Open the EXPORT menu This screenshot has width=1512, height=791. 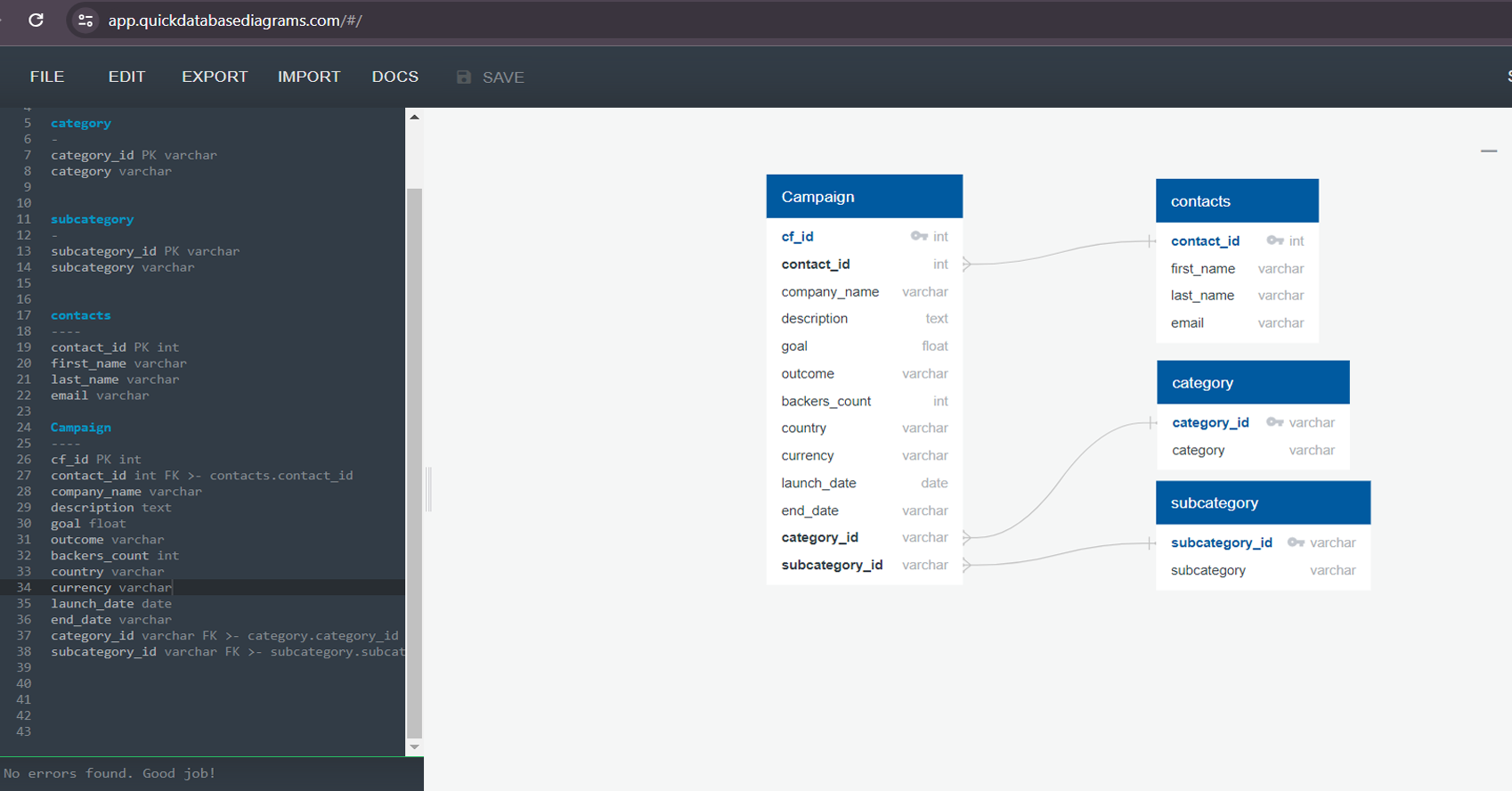[x=215, y=77]
